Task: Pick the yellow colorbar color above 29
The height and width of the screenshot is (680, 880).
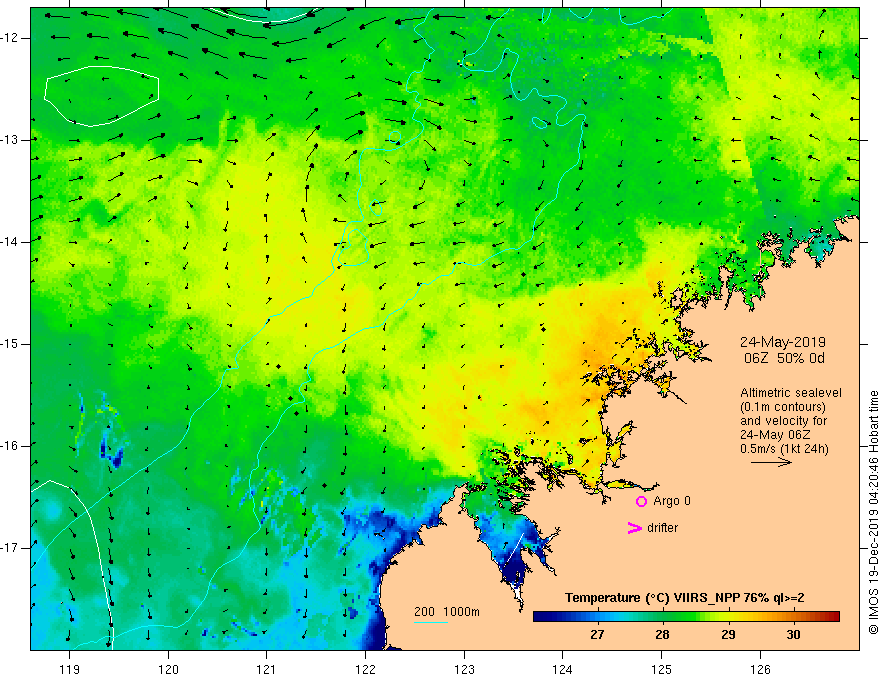Action: click(728, 617)
